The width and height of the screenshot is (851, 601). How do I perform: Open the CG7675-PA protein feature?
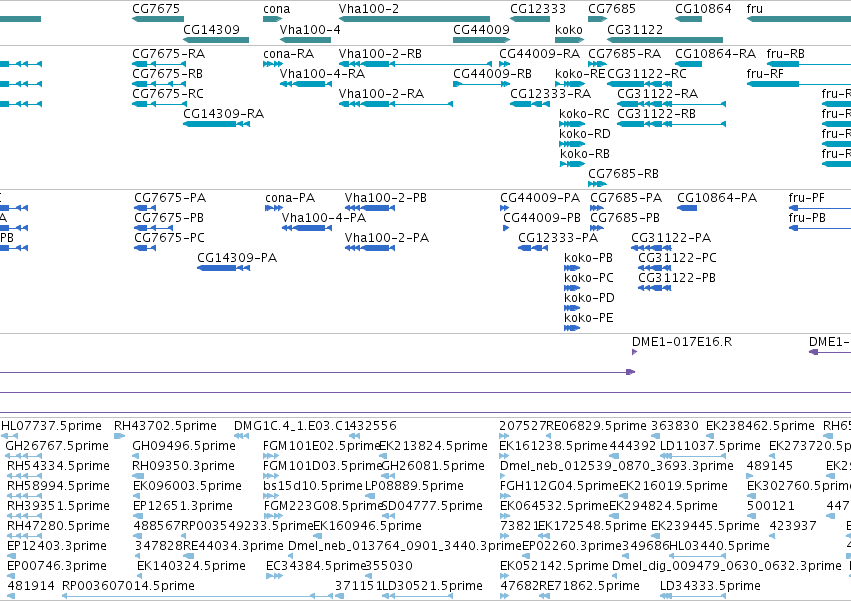pyautogui.click(x=145, y=208)
